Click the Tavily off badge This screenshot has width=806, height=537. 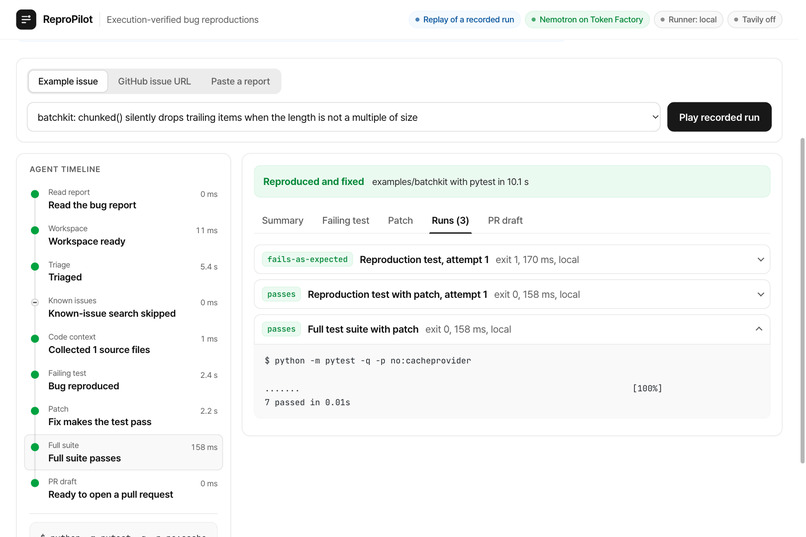(x=755, y=20)
